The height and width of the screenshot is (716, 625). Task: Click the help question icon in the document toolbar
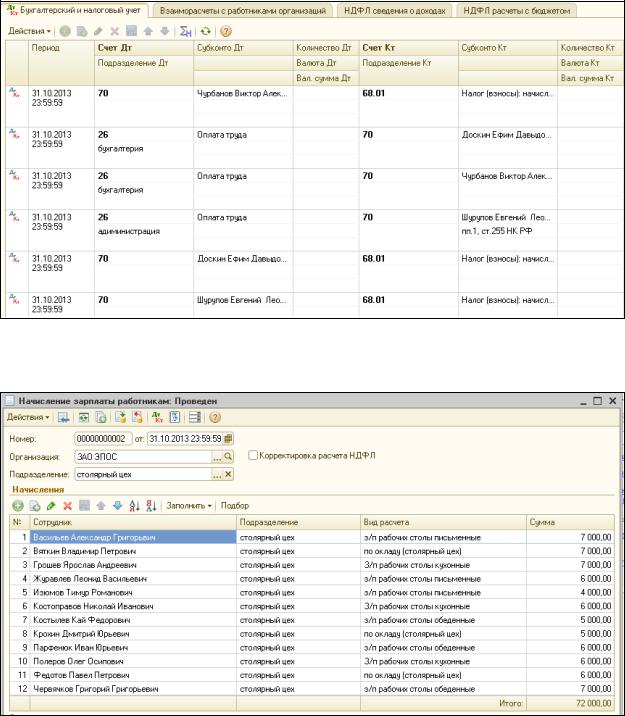[215, 417]
